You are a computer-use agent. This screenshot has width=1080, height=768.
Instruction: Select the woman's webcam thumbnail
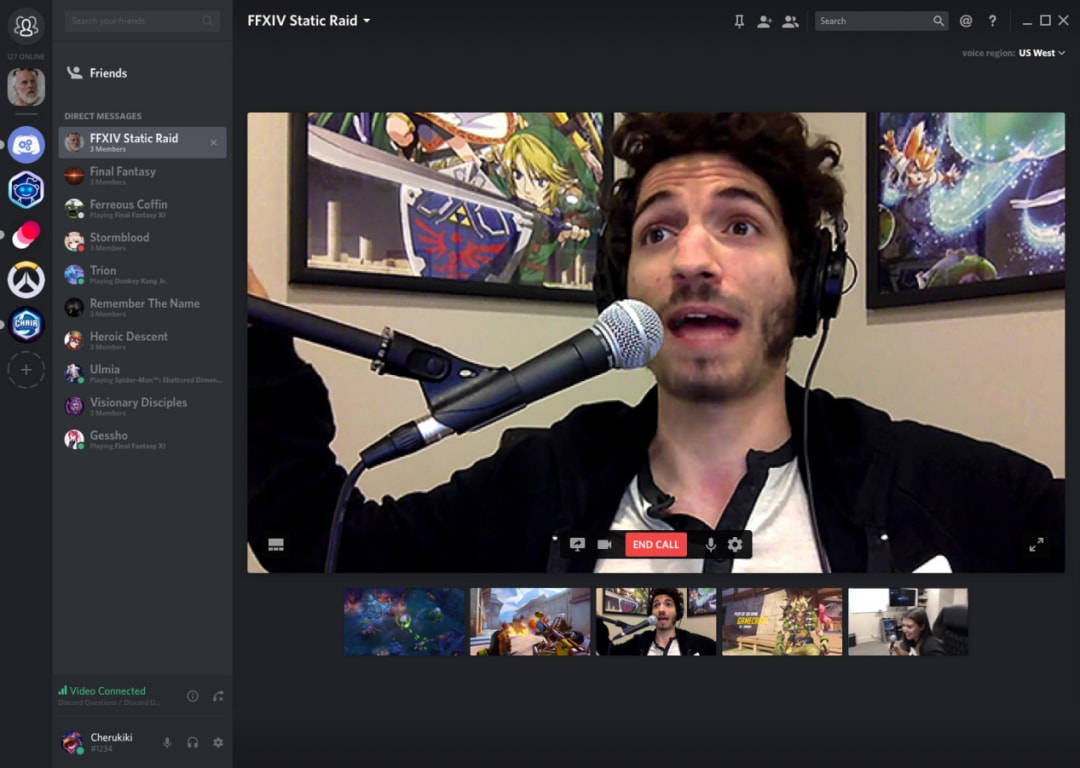(907, 622)
